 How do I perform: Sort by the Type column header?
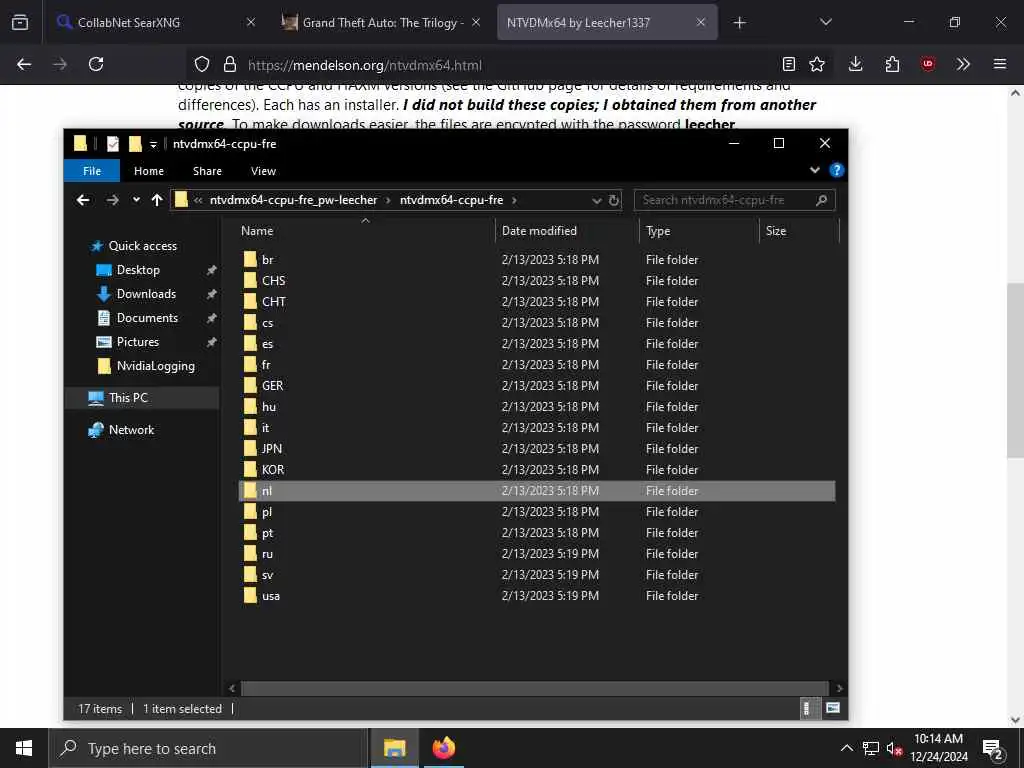coord(699,231)
